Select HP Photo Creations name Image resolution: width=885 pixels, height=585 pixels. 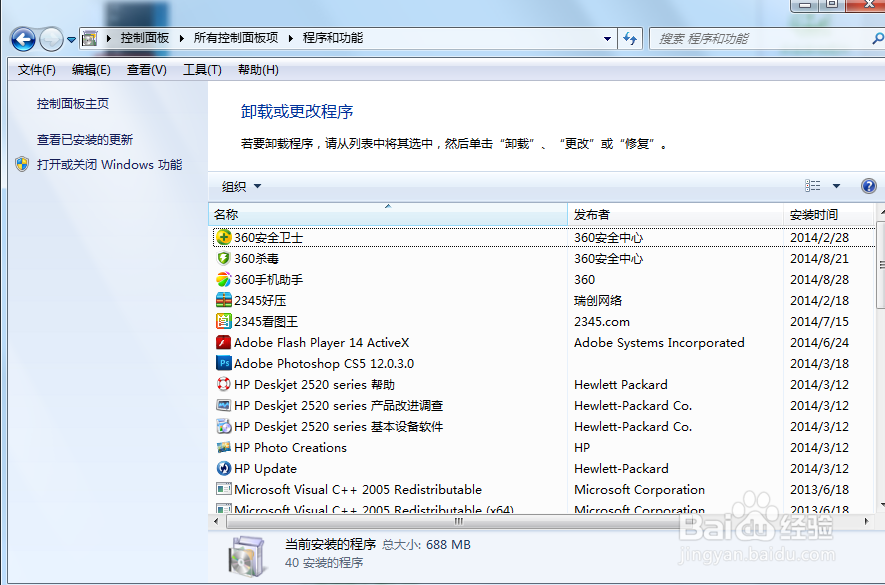pos(290,447)
